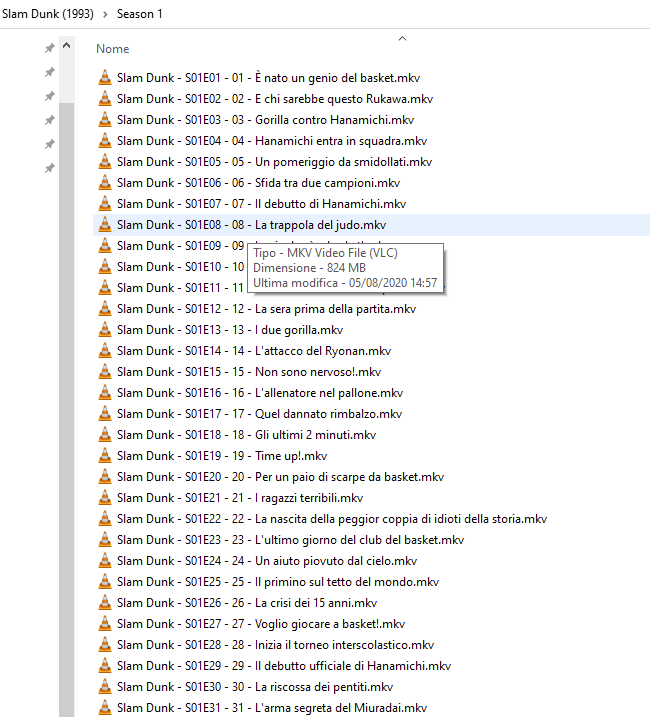Viewport: 650px width, 717px height.
Task: Select file name 'E chi sarebbe questo Rukawa.mkv'
Action: click(x=344, y=99)
